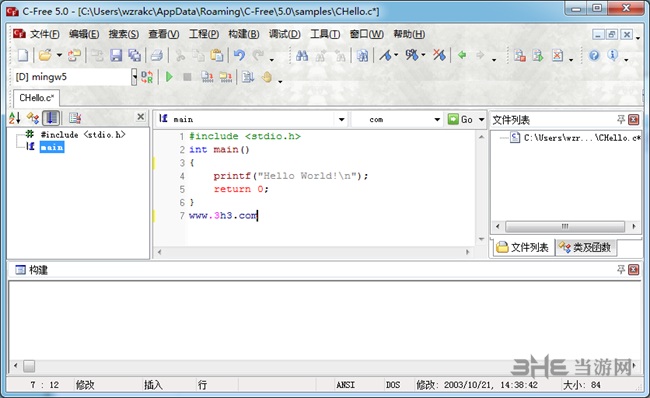Open the main function dropdown in editor bar

pos(341,119)
